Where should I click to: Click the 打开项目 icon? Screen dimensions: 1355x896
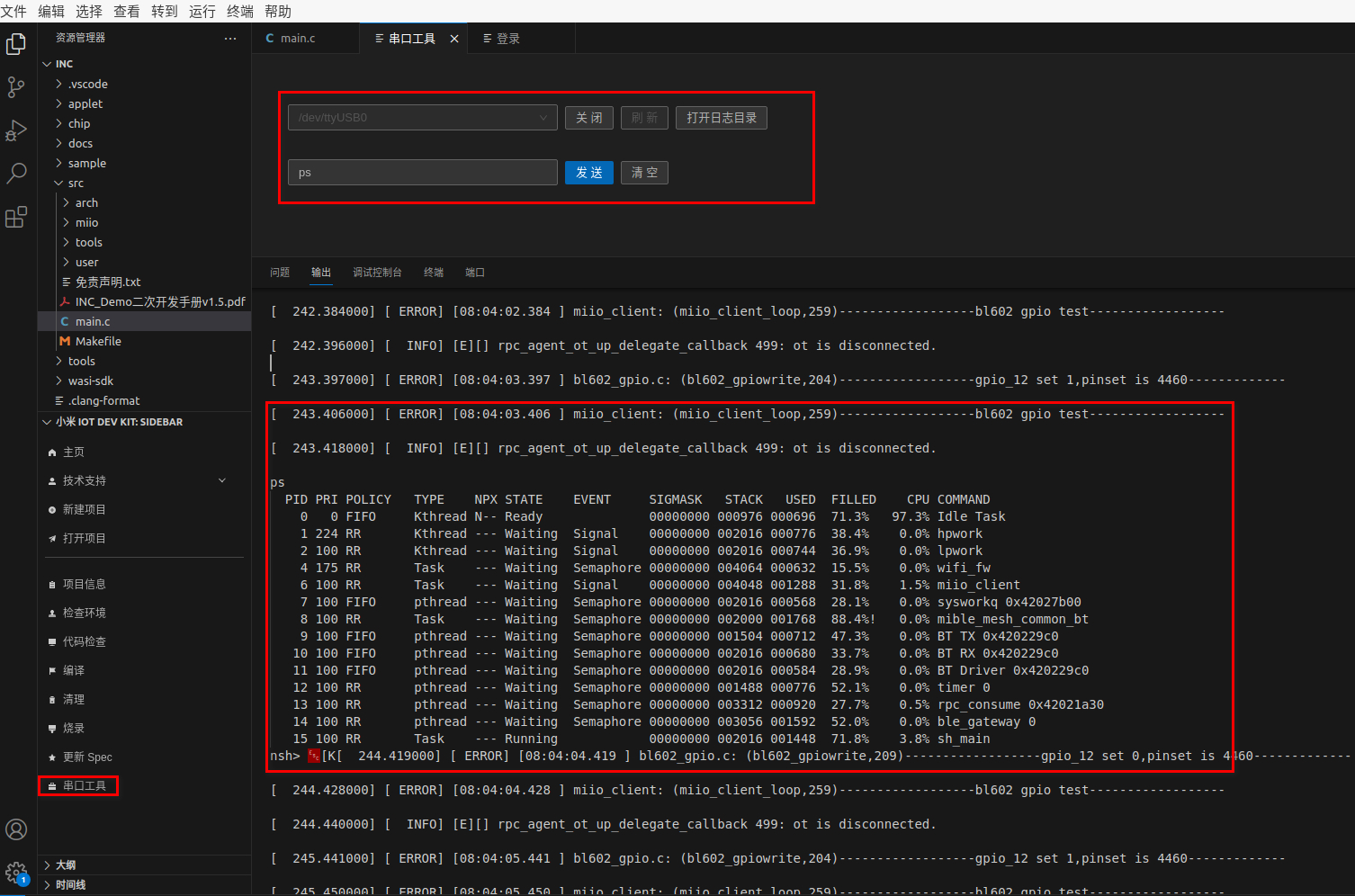tap(52, 539)
